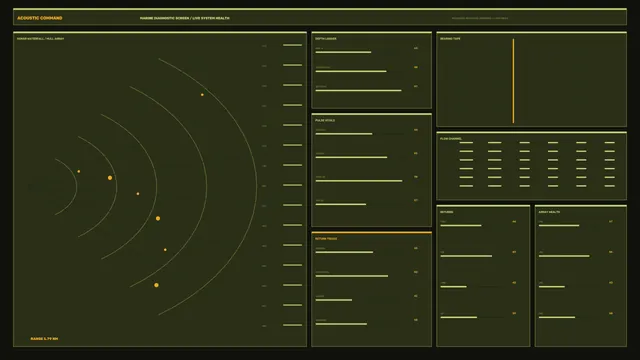Click the shortest bar in Array Health

pyautogui.click(x=552, y=287)
